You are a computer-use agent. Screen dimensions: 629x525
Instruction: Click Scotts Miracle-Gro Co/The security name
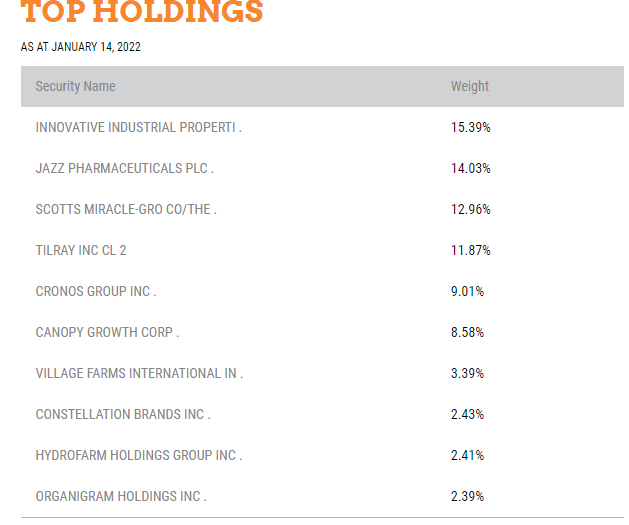point(126,209)
